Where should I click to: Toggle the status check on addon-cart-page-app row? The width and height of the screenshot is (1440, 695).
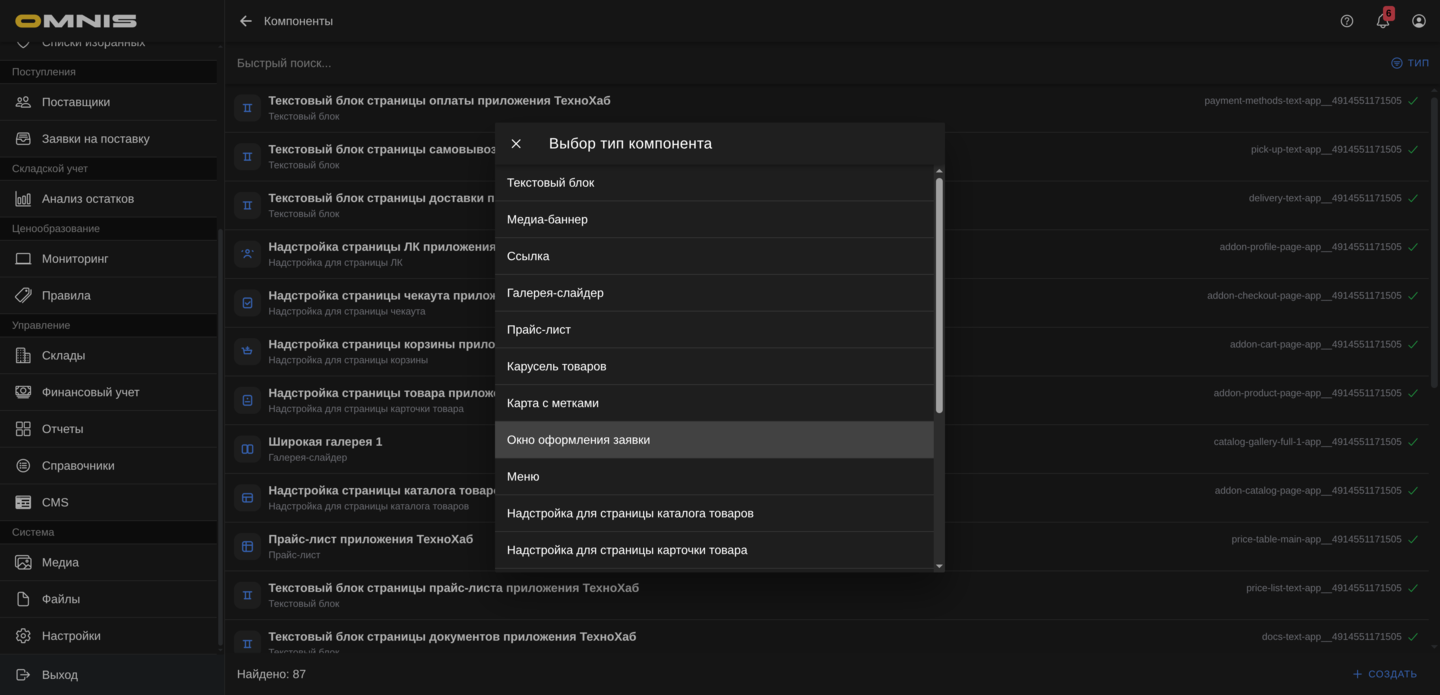click(1412, 343)
